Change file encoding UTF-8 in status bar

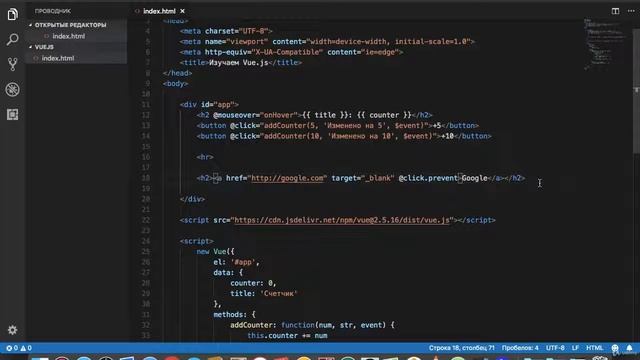(555, 348)
